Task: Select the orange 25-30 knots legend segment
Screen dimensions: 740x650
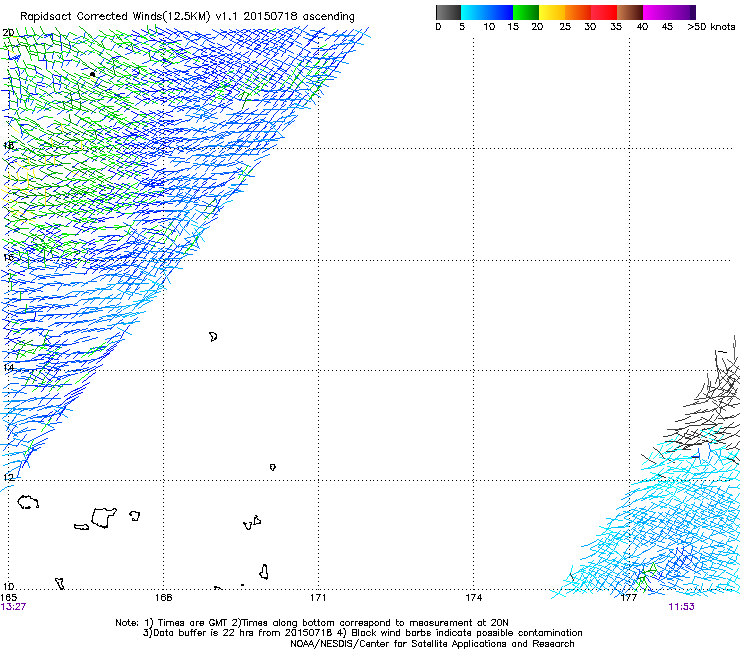Action: click(578, 12)
